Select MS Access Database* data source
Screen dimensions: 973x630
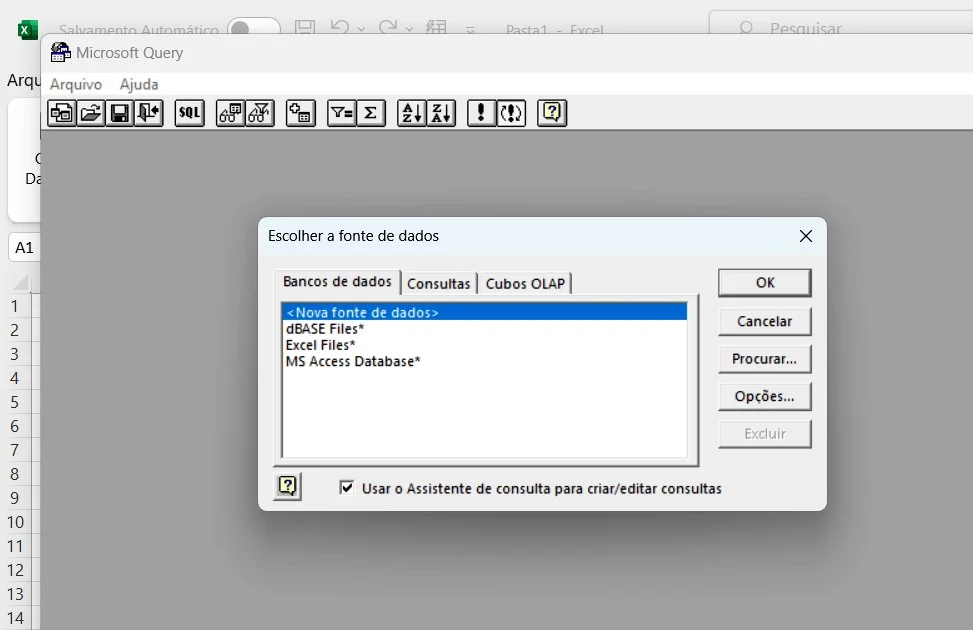(x=485, y=361)
